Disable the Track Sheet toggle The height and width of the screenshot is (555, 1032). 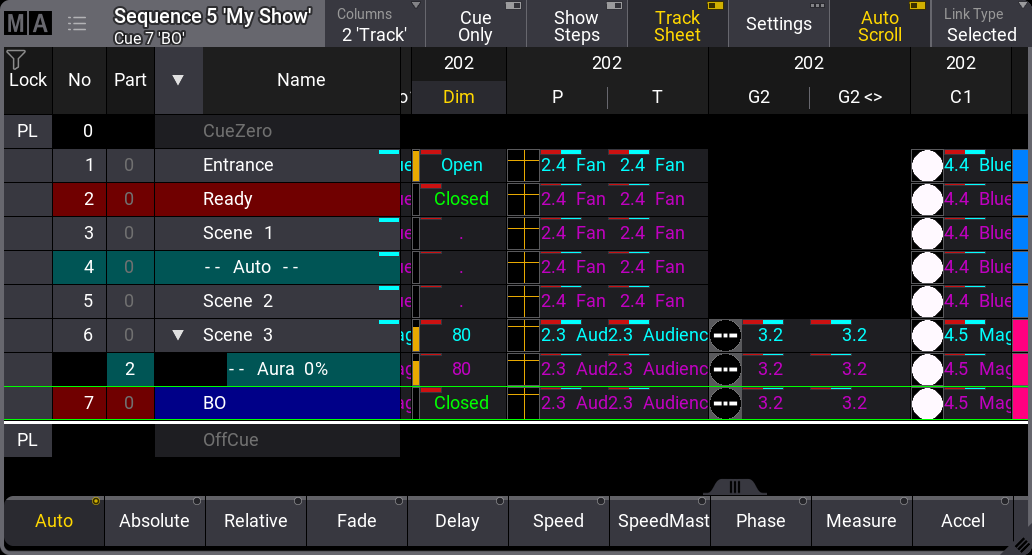pos(677,25)
